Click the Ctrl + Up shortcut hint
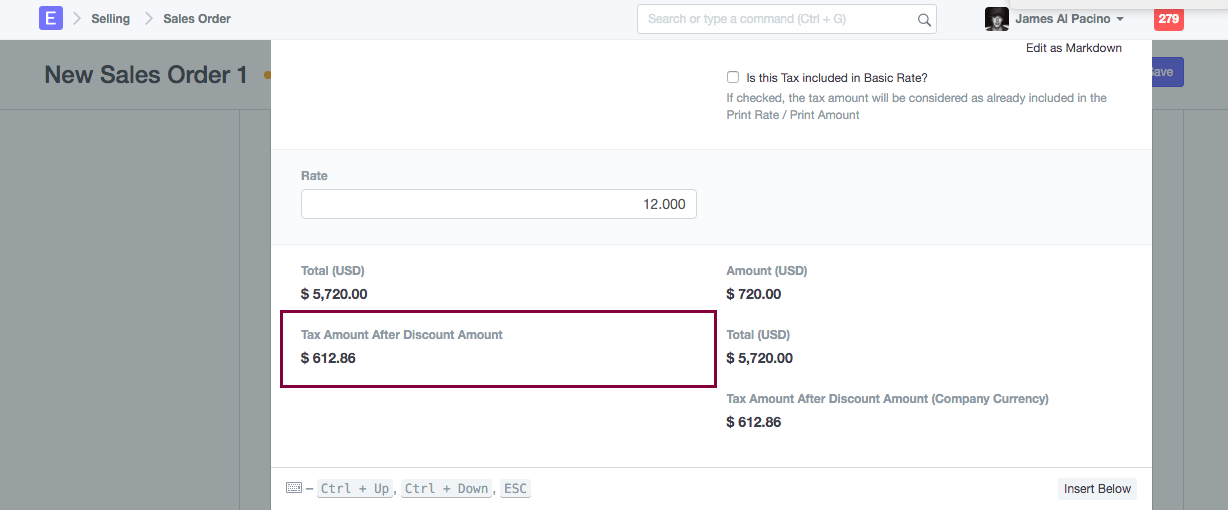This screenshot has height=510, width=1228. point(355,489)
